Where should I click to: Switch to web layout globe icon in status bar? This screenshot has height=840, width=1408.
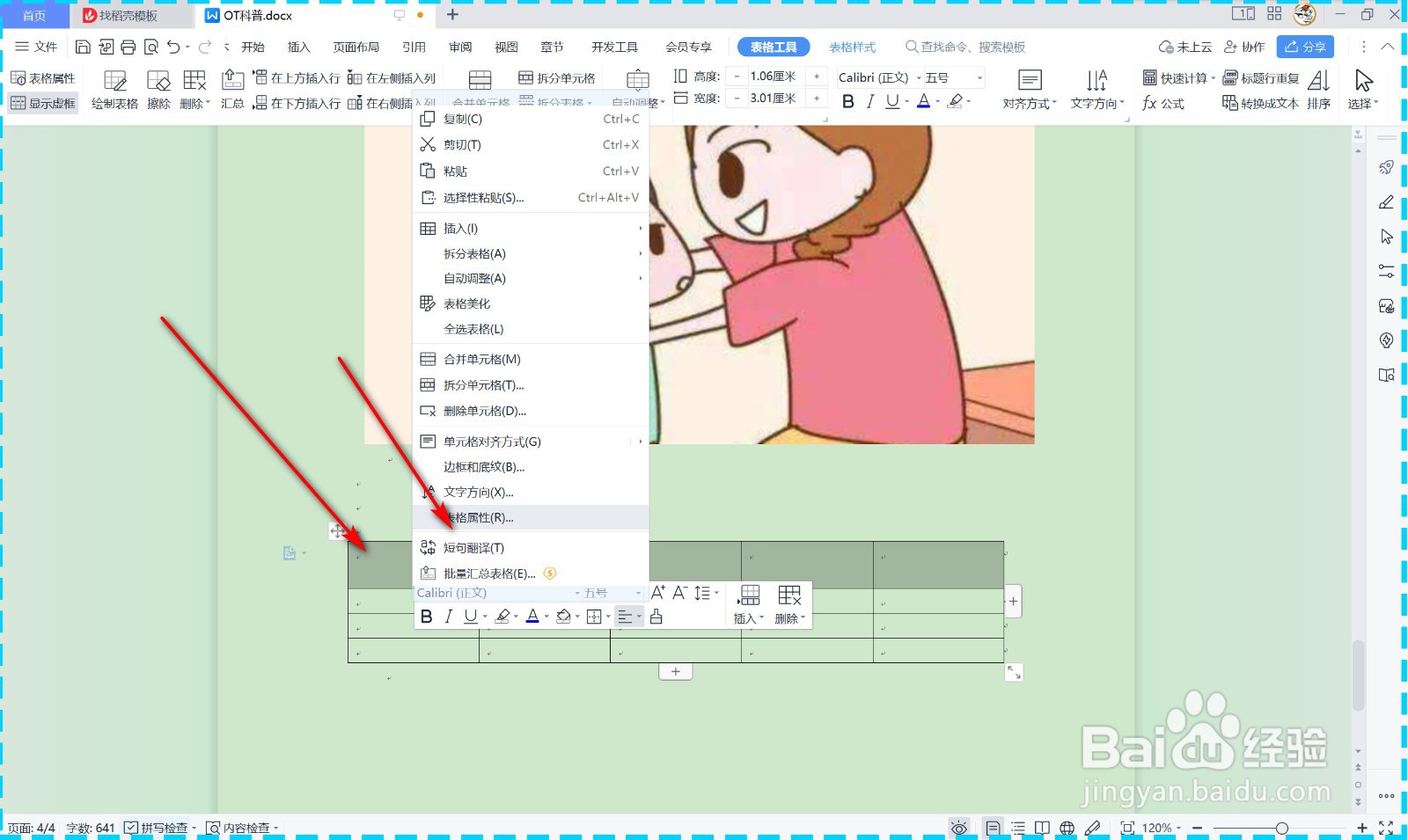1067,828
